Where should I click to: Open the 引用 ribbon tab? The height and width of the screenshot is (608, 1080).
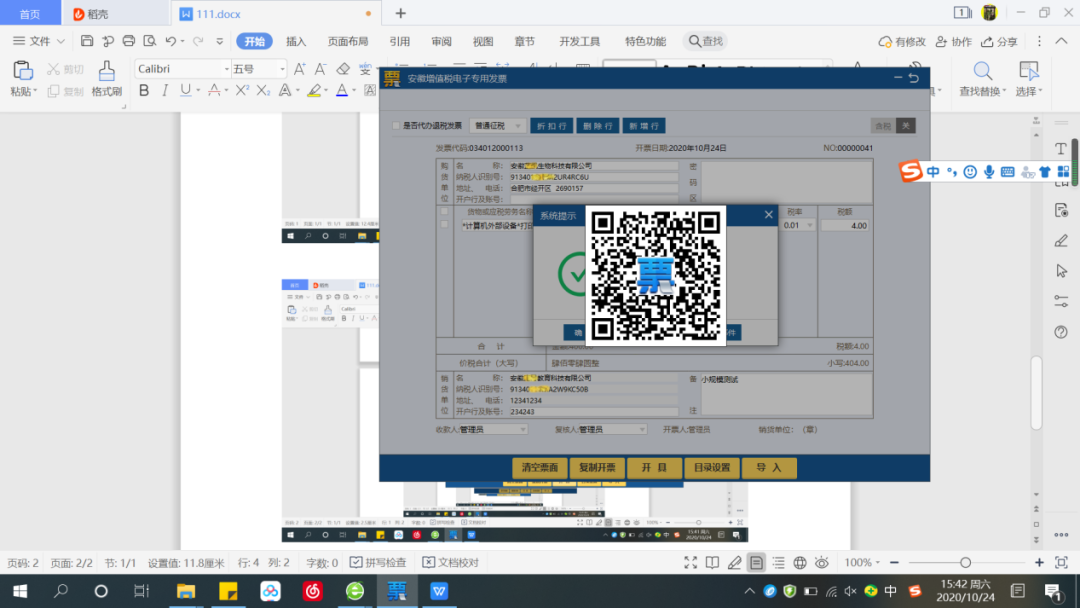click(399, 41)
